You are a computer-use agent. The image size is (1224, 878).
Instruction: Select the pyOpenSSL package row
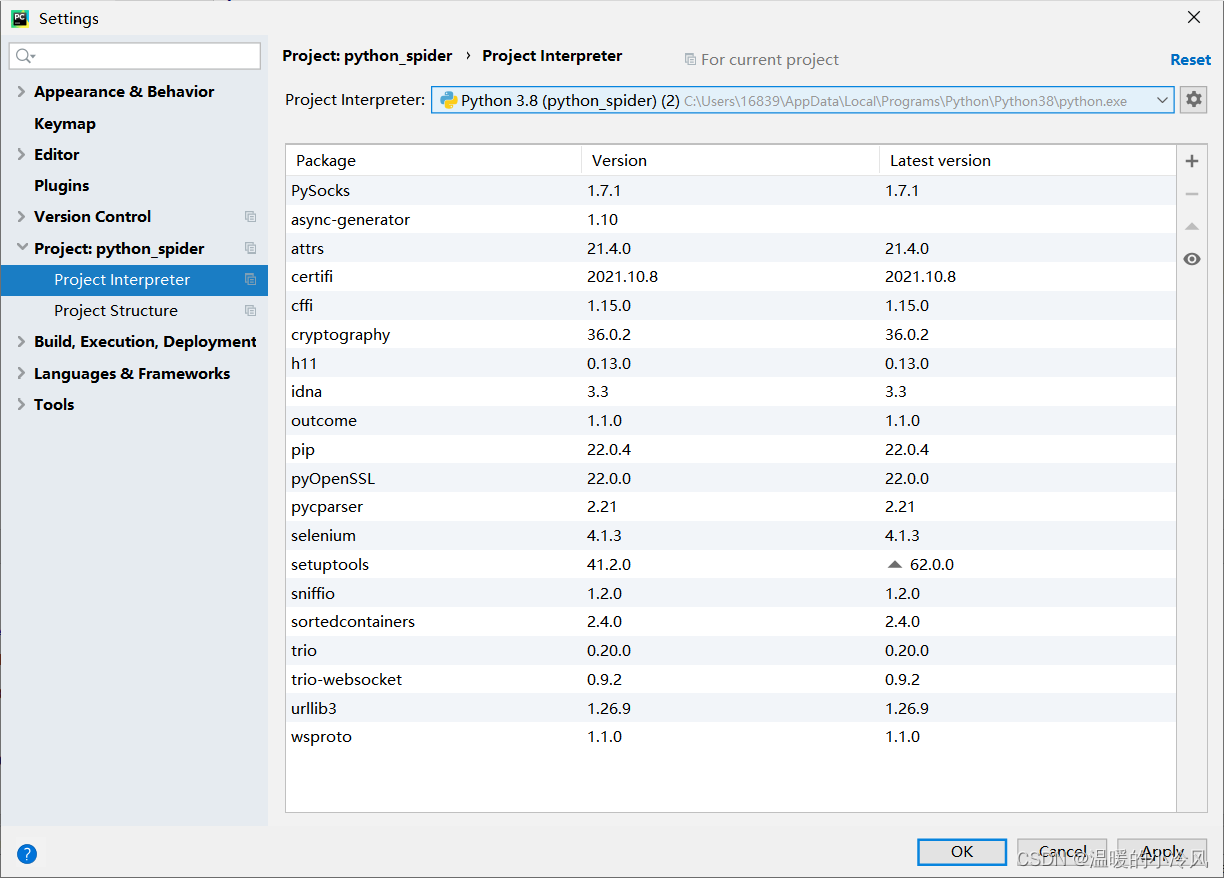731,479
